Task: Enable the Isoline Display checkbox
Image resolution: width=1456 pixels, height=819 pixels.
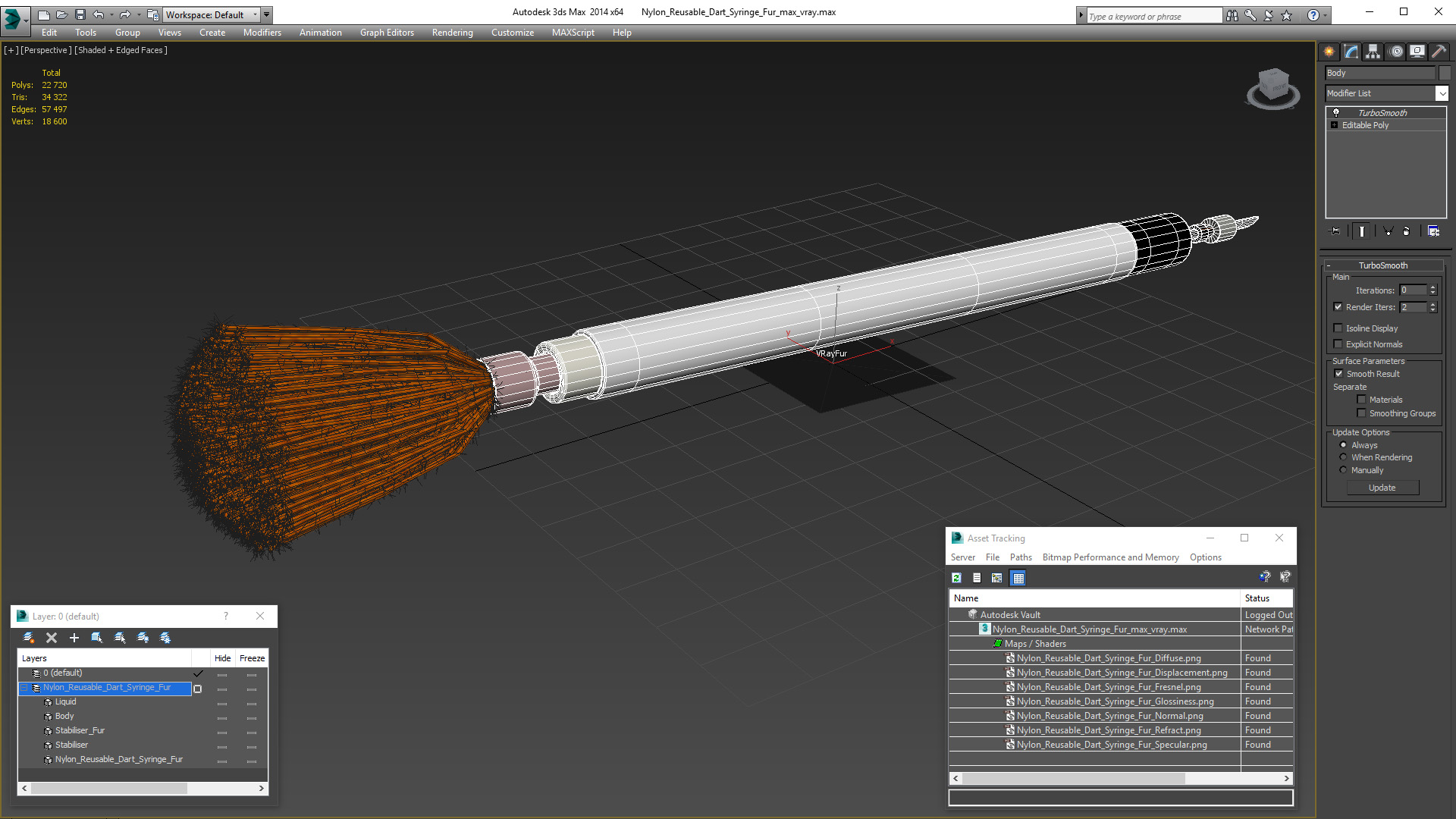Action: click(1338, 328)
